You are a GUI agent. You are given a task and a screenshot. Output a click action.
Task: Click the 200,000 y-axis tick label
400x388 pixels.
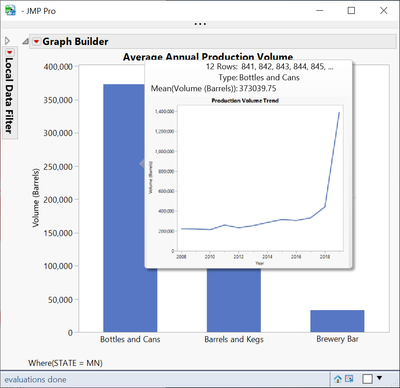[58, 200]
